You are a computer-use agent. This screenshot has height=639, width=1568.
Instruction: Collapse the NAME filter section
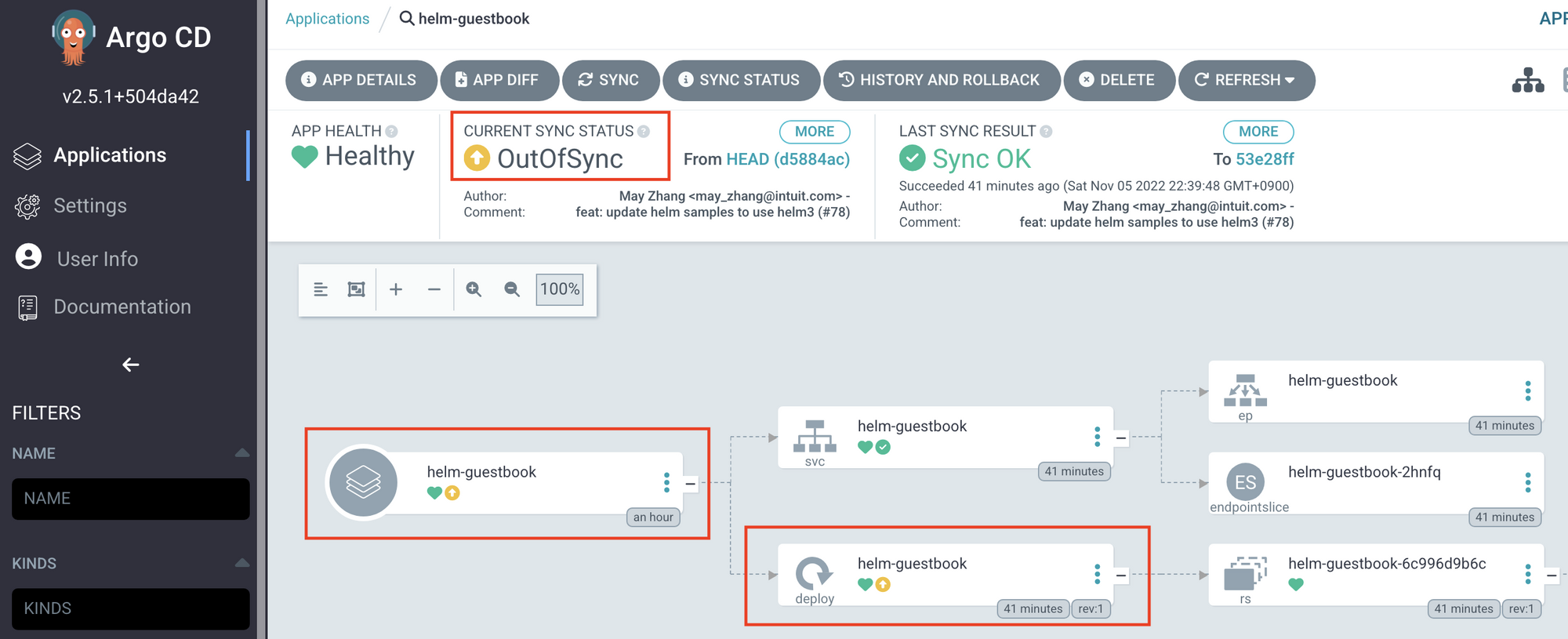(x=241, y=453)
